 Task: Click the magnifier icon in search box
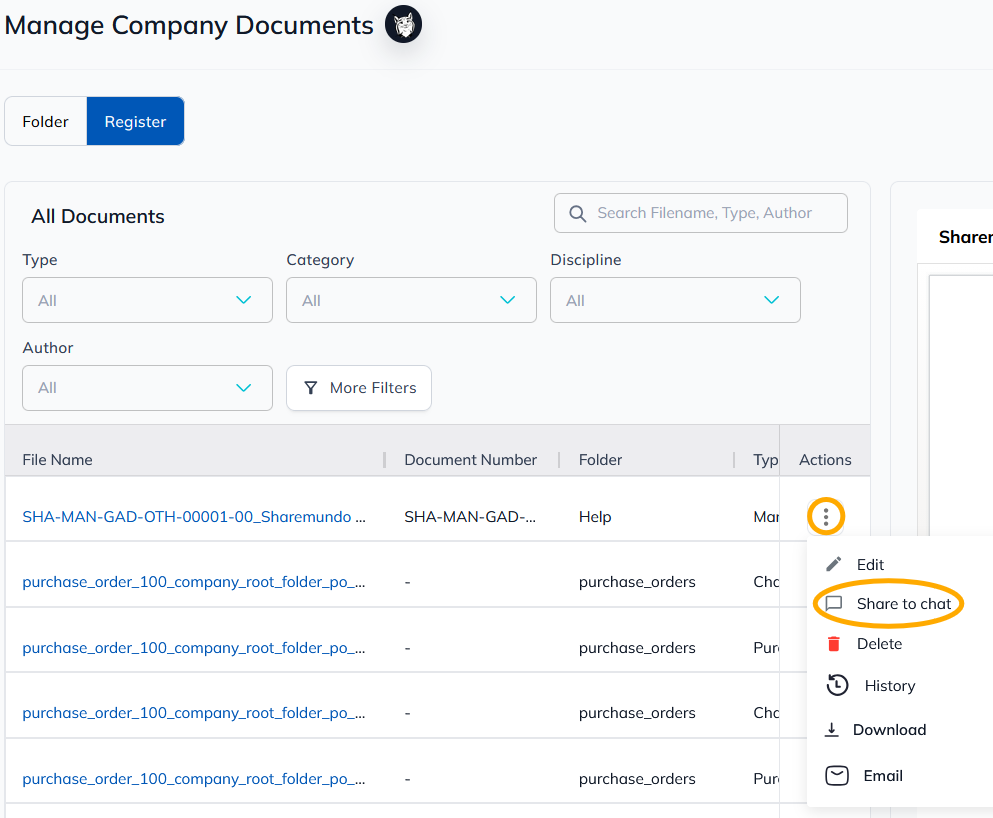[x=577, y=213]
